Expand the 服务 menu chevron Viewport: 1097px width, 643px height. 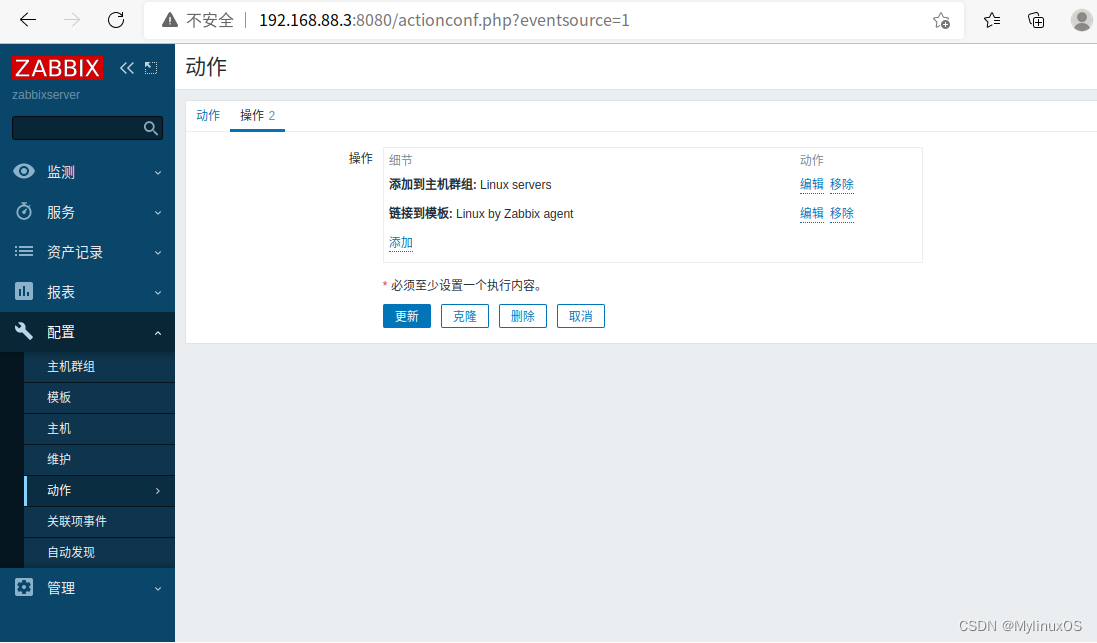pos(158,212)
